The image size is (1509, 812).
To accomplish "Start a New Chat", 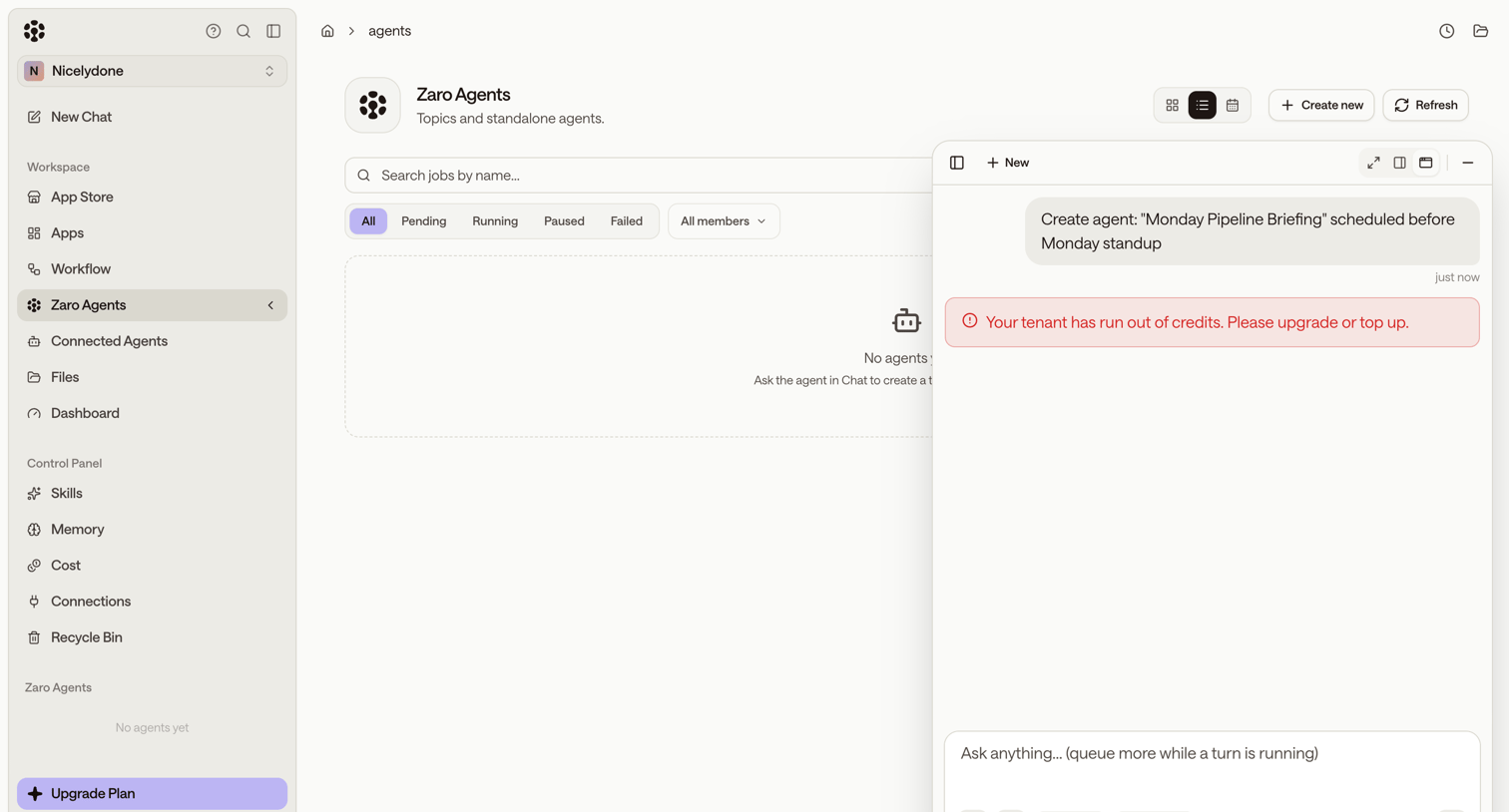I will point(152,117).
